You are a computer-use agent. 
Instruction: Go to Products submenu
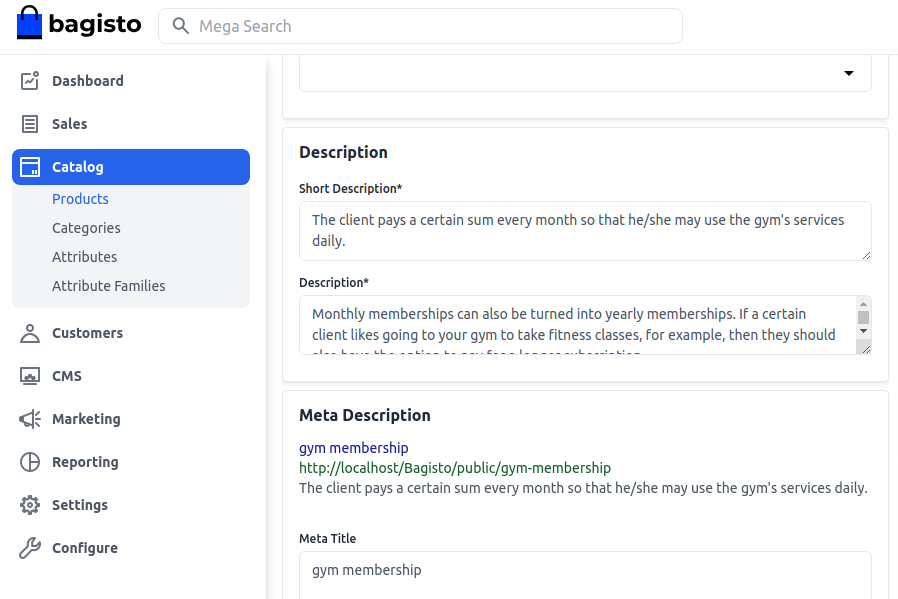pyautogui.click(x=80, y=199)
